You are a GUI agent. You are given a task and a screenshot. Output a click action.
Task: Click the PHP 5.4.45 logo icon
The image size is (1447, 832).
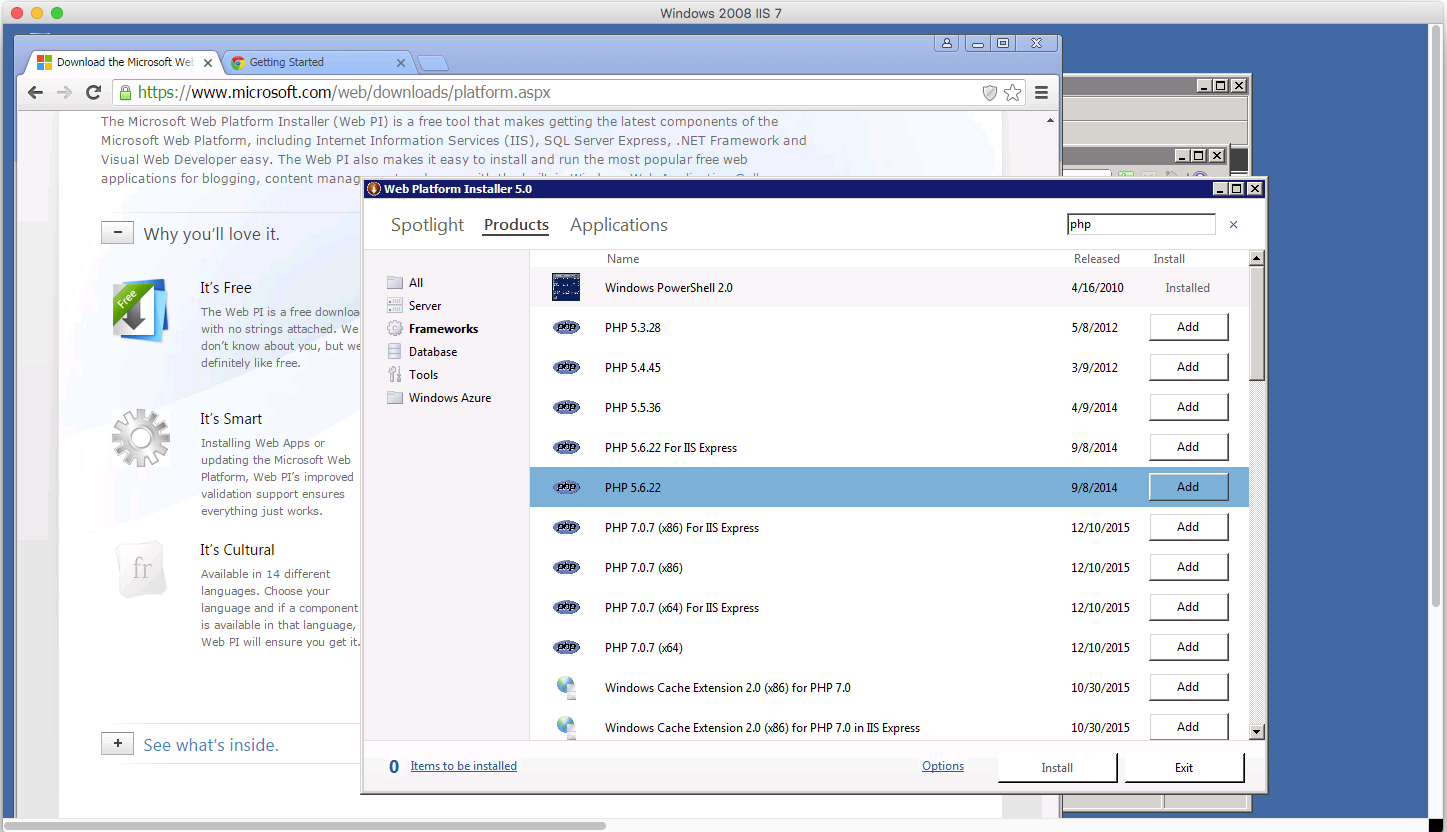[x=566, y=367]
